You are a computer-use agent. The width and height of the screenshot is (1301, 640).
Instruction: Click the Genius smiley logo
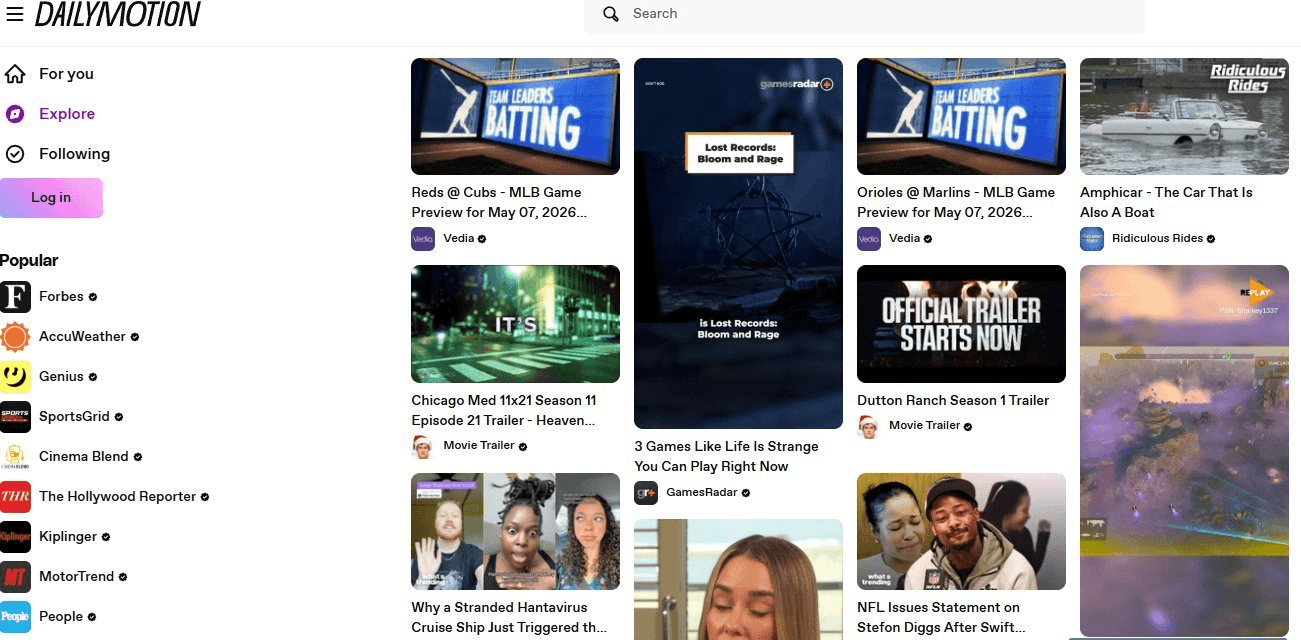click(x=15, y=377)
